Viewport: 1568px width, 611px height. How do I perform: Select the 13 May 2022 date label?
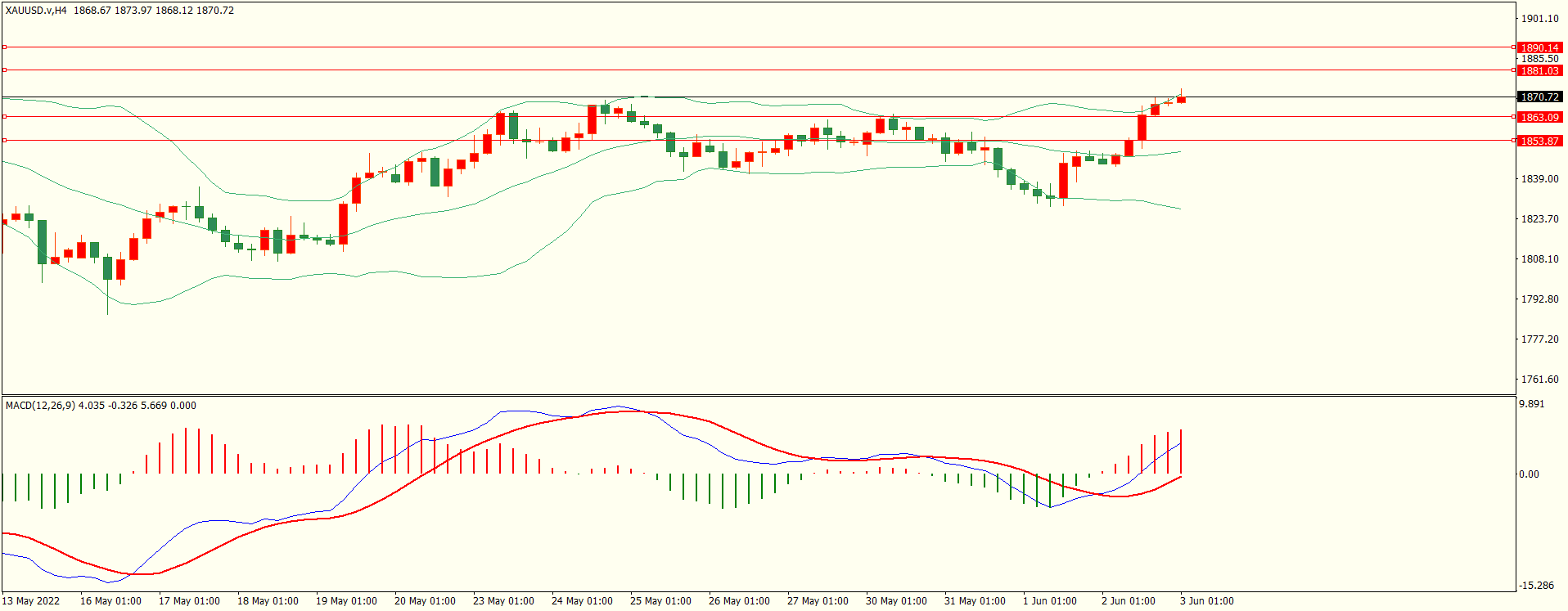point(31,601)
